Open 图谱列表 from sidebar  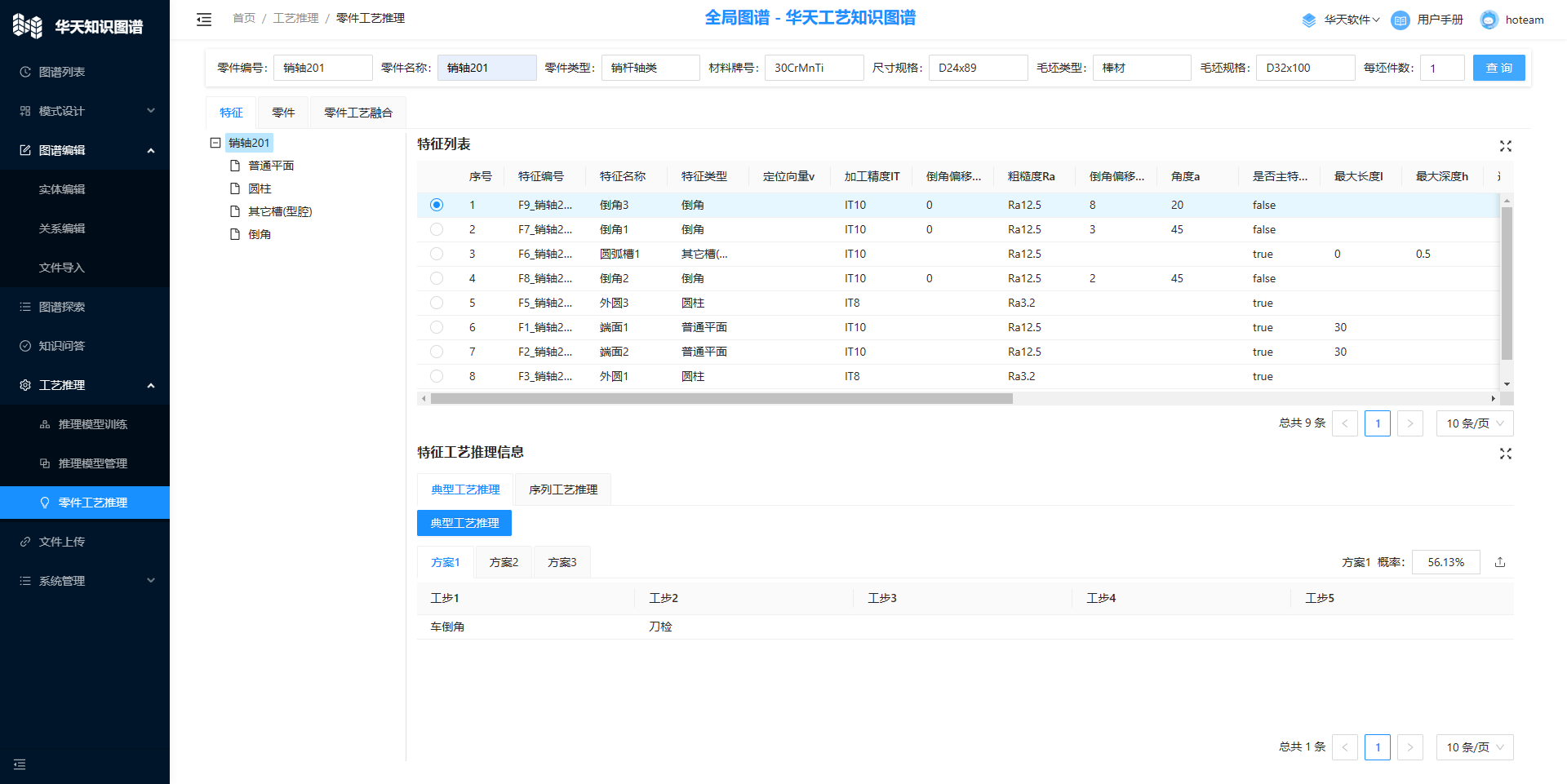(62, 72)
